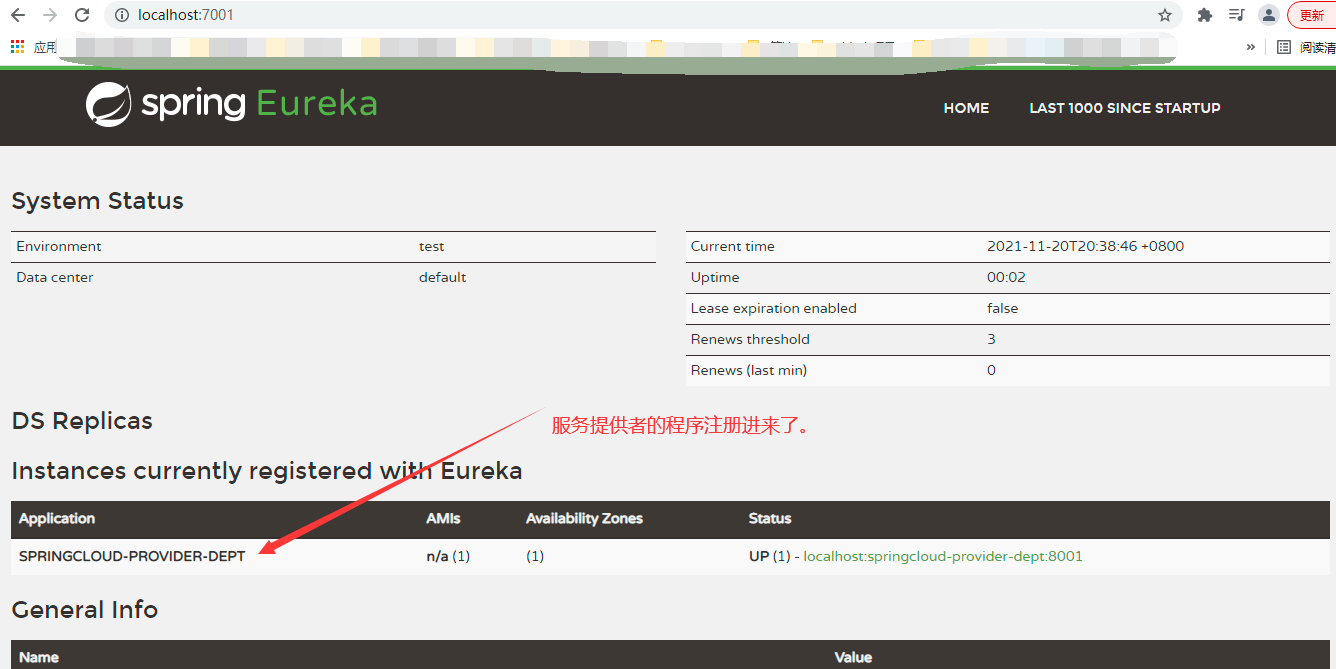The width and height of the screenshot is (1336, 669).
Task: Select the Environment label
Action: 59,246
